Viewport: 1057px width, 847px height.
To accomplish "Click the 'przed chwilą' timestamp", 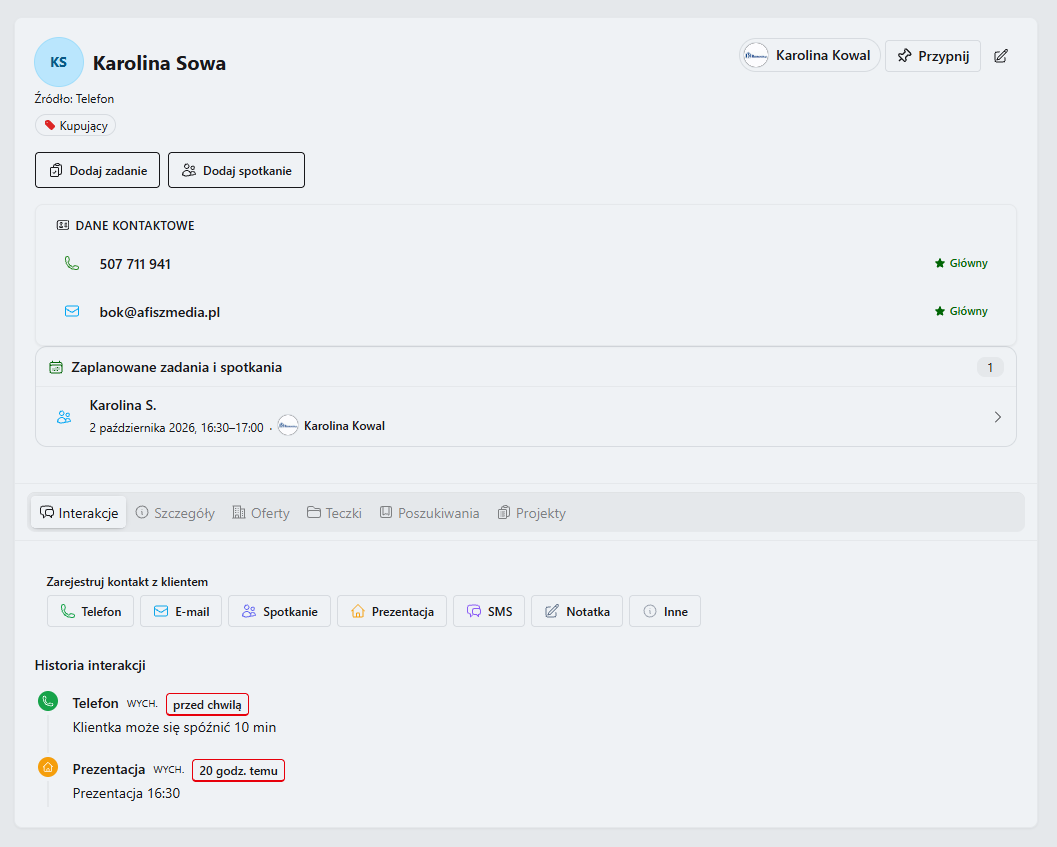I will [x=208, y=705].
